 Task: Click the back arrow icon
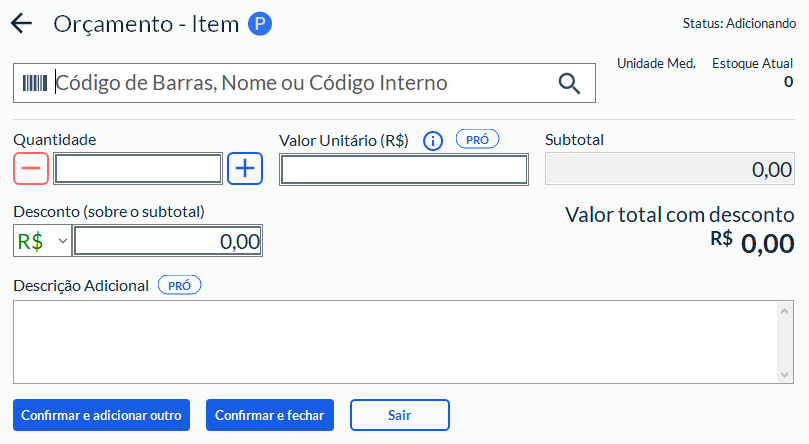click(x=21, y=24)
